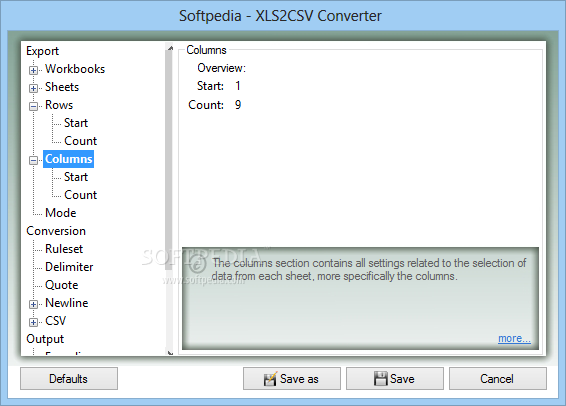Screen dimensions: 566x406
Task: Open the Mode settings item
Action: (x=61, y=213)
